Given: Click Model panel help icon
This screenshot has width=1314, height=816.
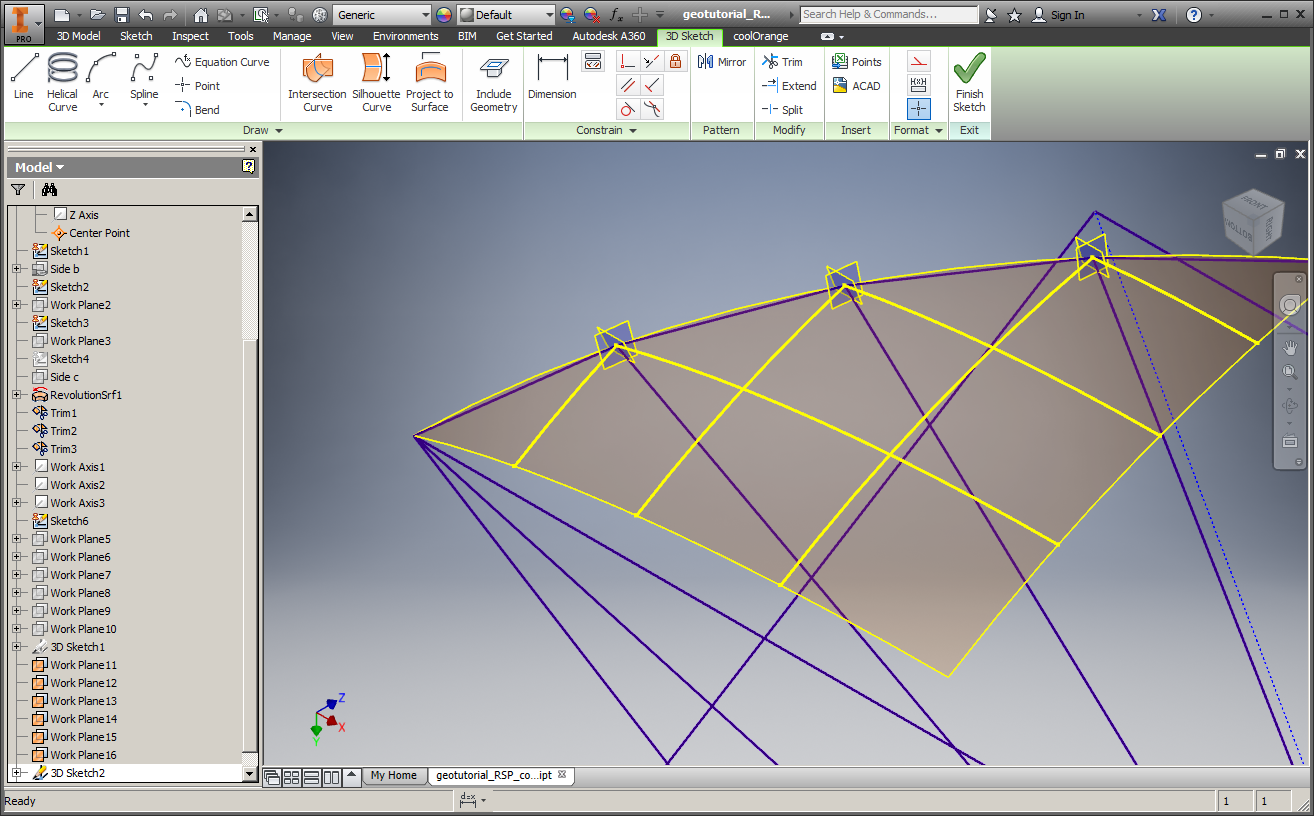Looking at the screenshot, I should coord(249,167).
